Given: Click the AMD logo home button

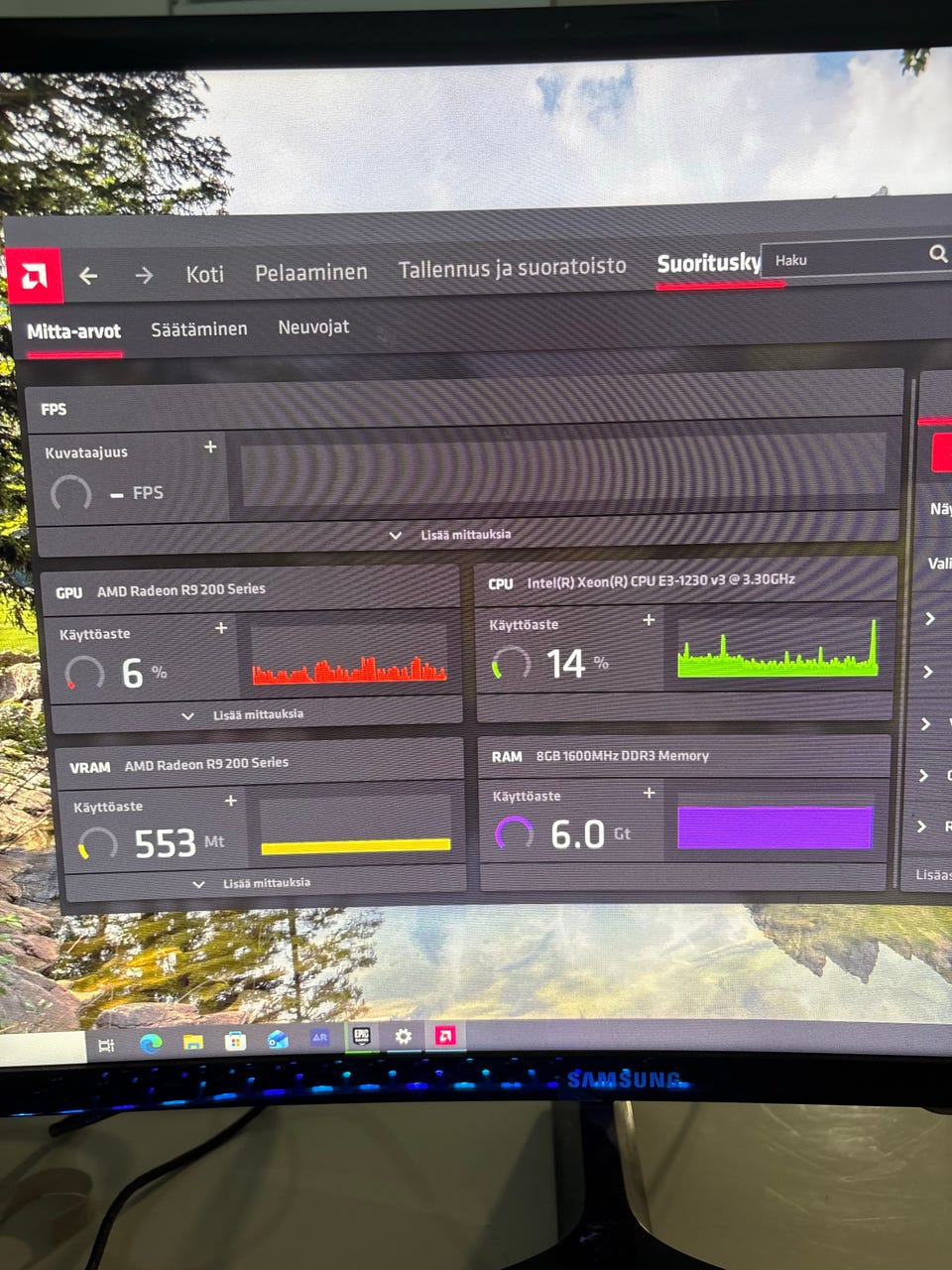Looking at the screenshot, I should coord(36,275).
